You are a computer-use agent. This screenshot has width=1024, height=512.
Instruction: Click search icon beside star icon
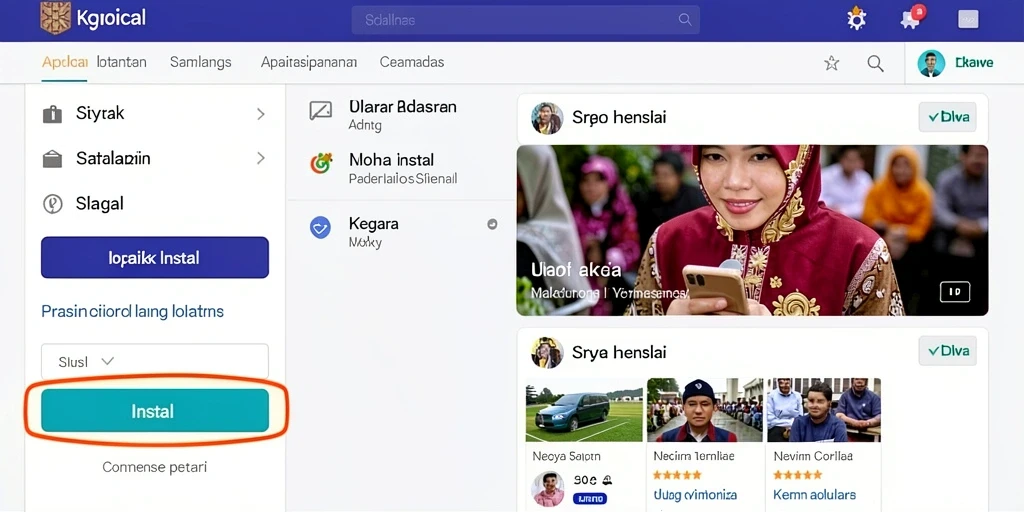coord(875,63)
